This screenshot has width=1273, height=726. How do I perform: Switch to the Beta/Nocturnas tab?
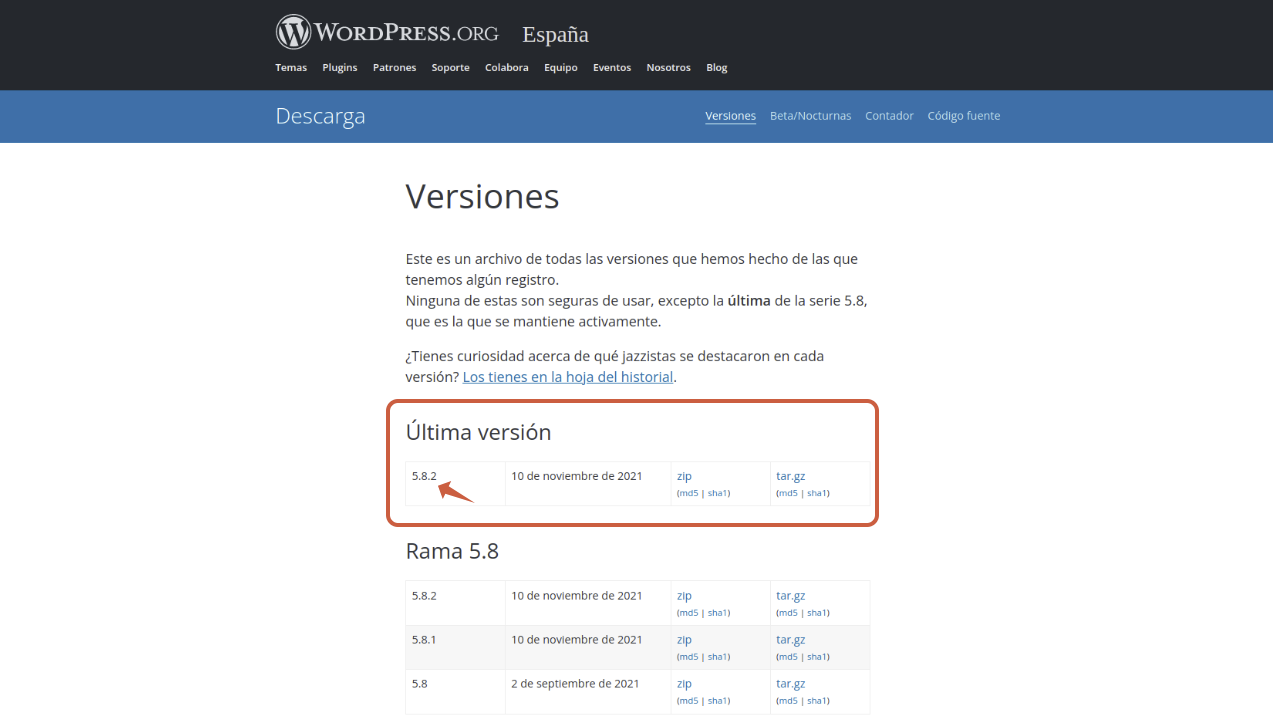tap(810, 116)
